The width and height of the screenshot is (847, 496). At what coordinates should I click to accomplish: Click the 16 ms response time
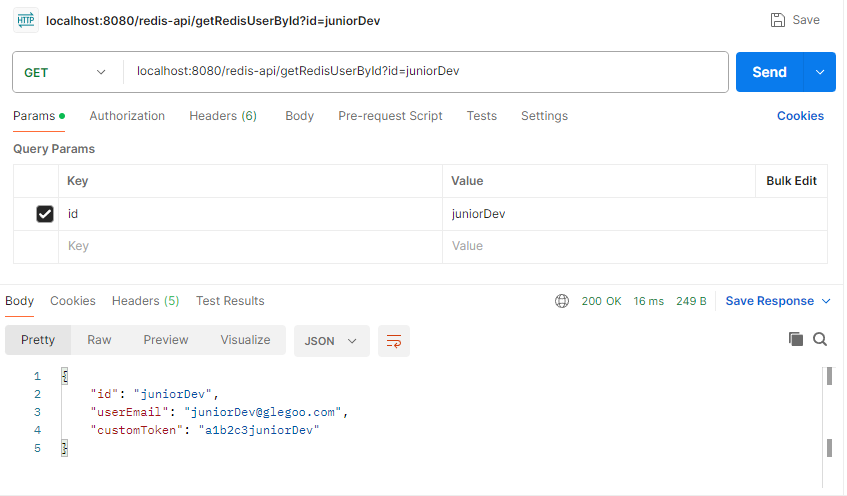pyautogui.click(x=649, y=301)
